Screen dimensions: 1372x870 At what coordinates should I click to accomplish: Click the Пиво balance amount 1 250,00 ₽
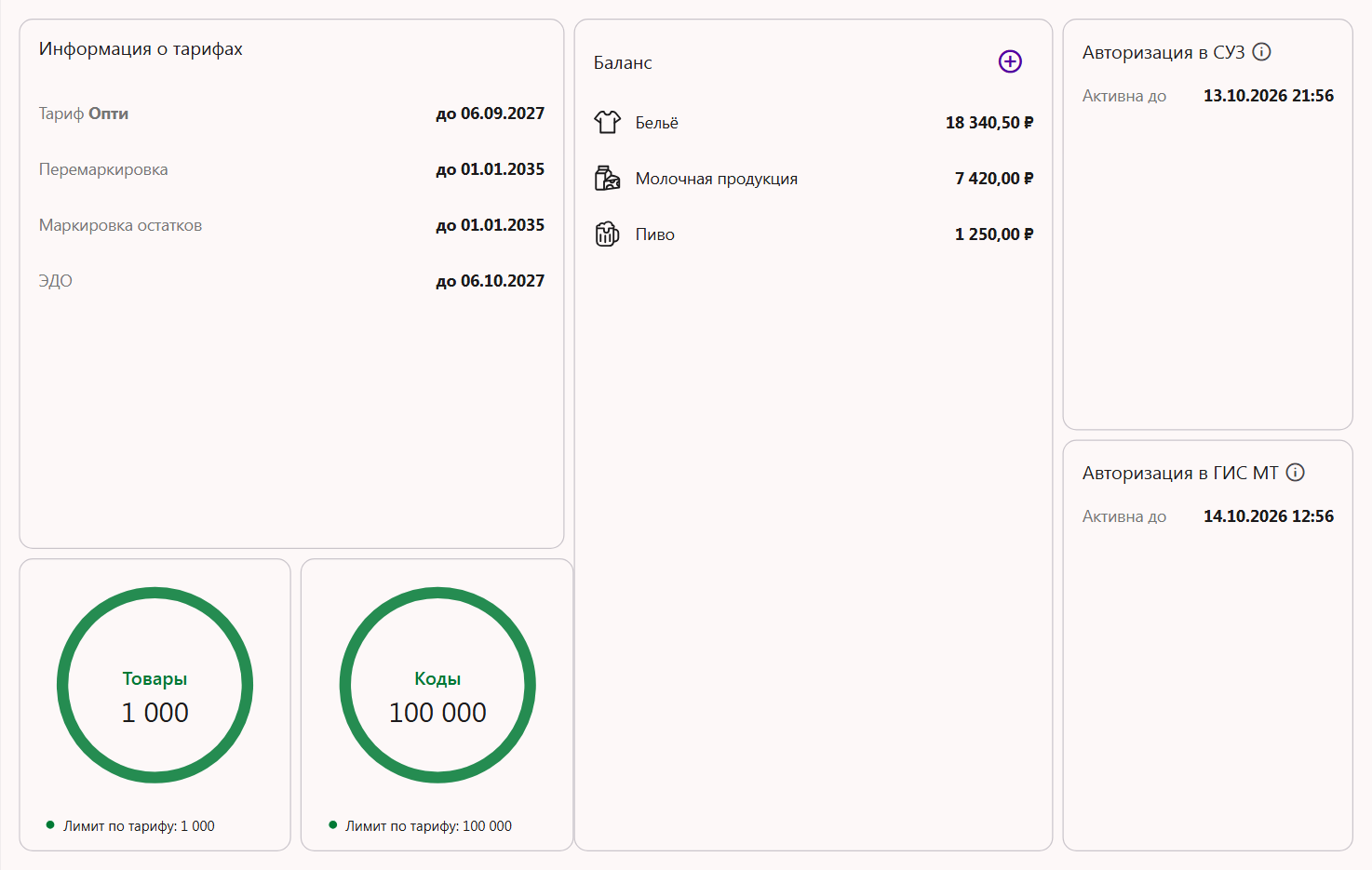994,234
